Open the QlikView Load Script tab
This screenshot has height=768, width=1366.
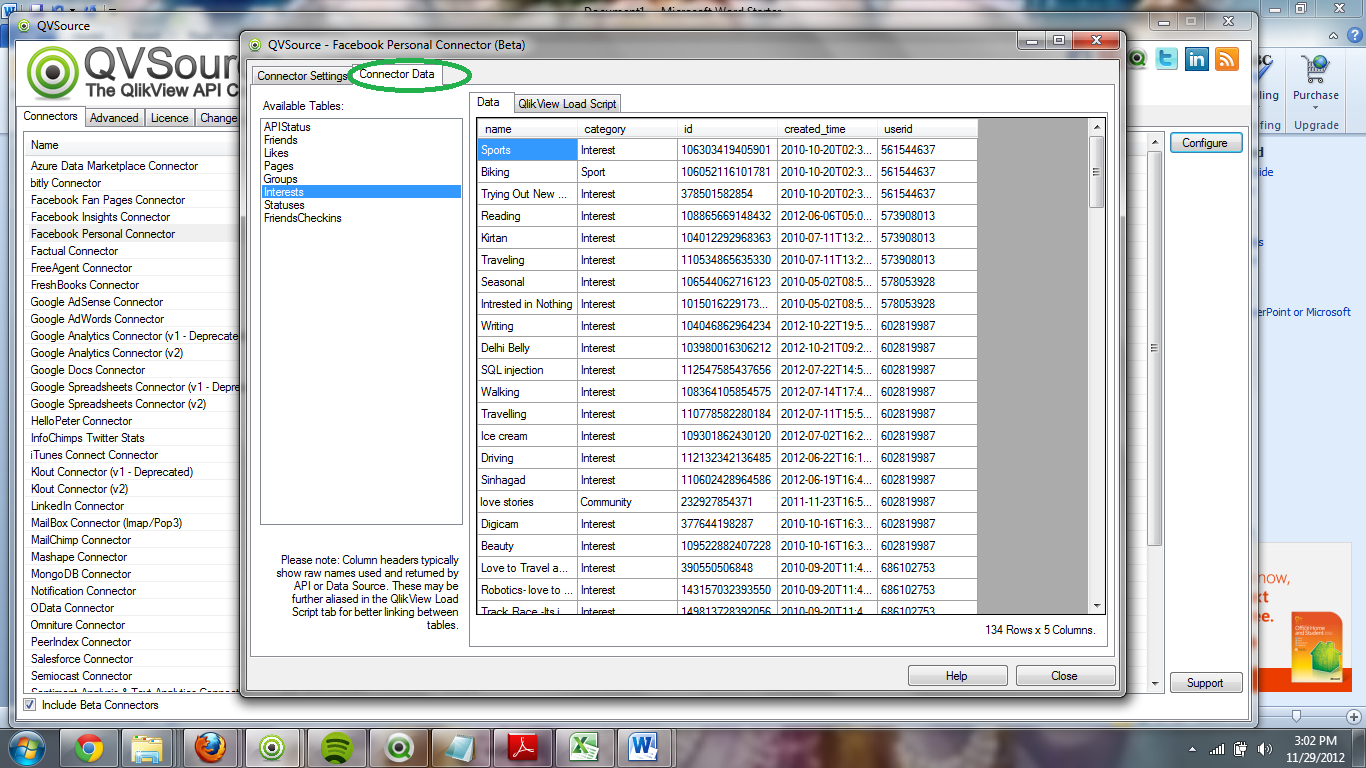click(x=567, y=104)
